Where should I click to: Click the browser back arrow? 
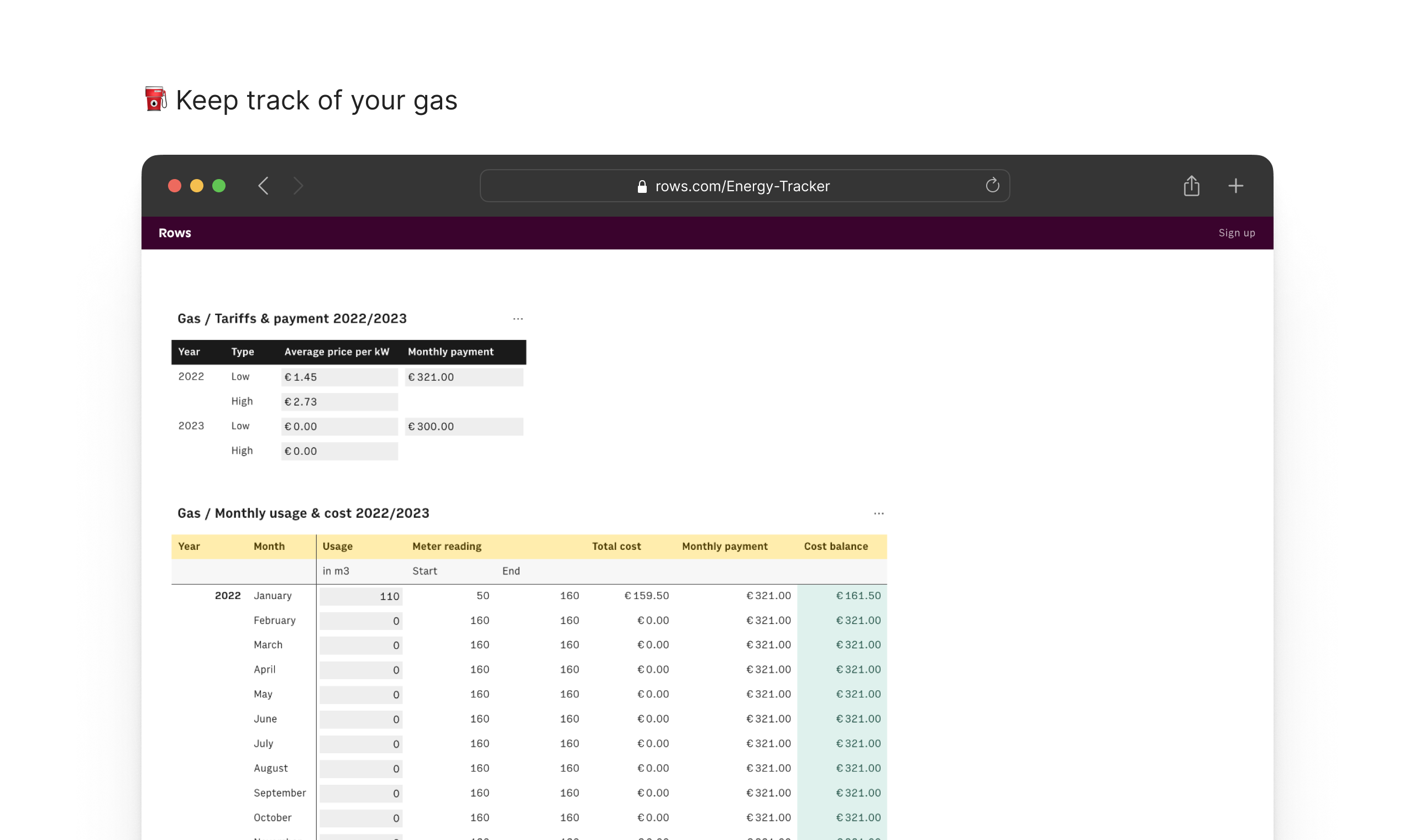[x=263, y=186]
